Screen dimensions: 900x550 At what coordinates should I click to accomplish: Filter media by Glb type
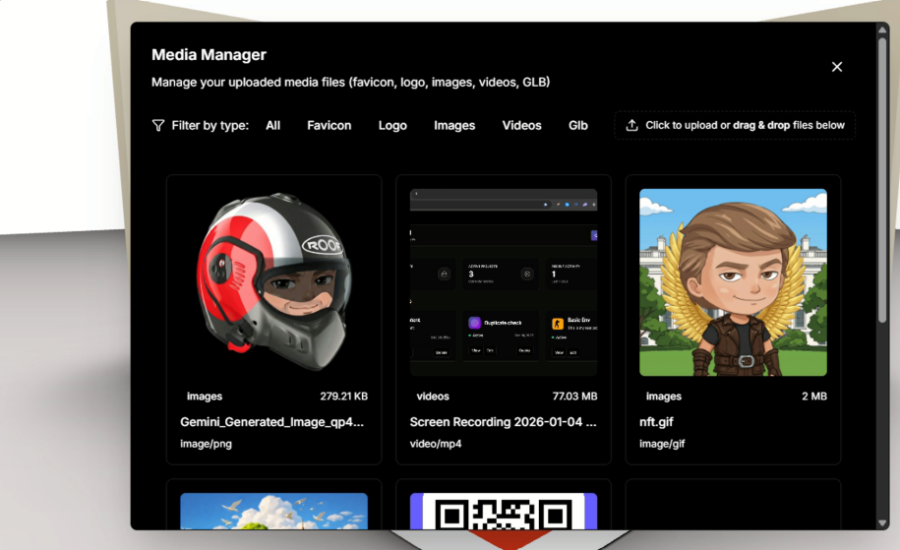(578, 125)
